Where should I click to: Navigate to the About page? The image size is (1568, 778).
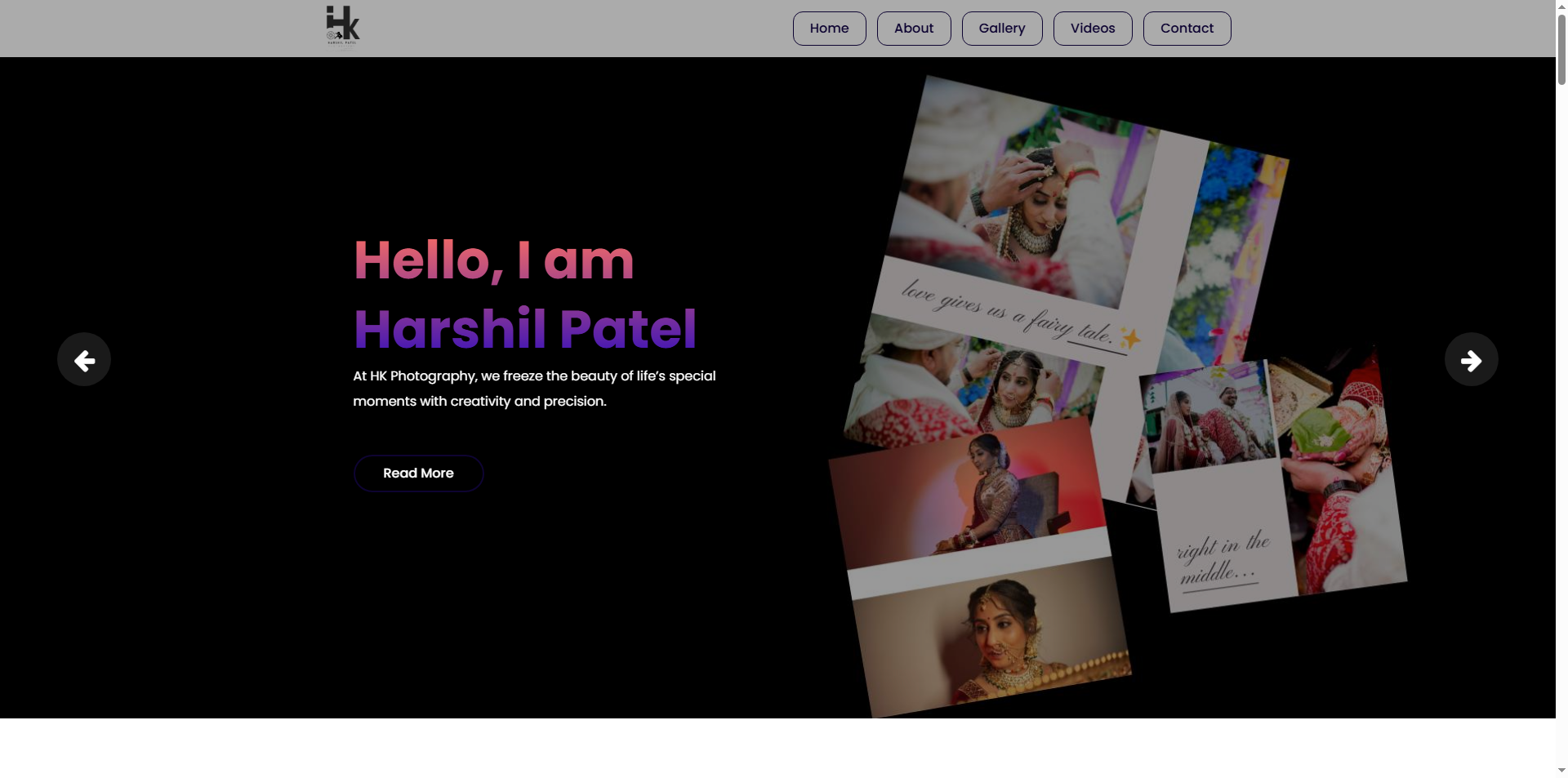click(913, 29)
